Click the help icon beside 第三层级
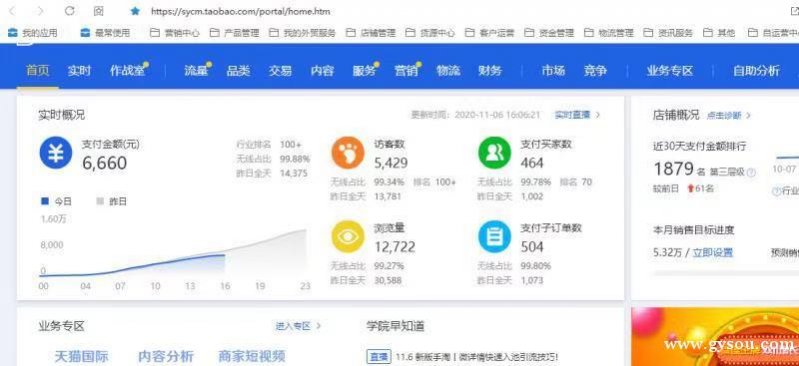Viewport: 799px width, 366px height. coord(751,173)
